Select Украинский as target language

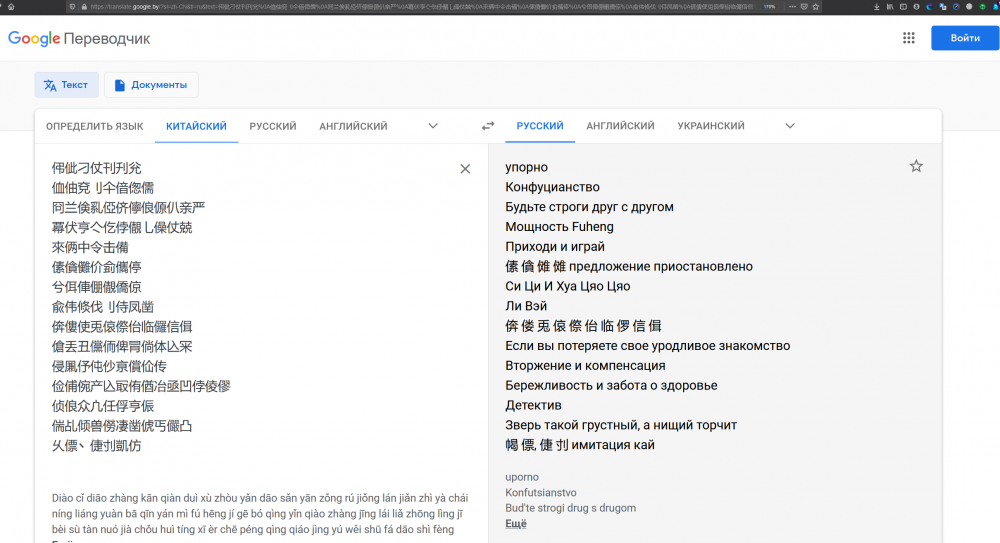[711, 126]
